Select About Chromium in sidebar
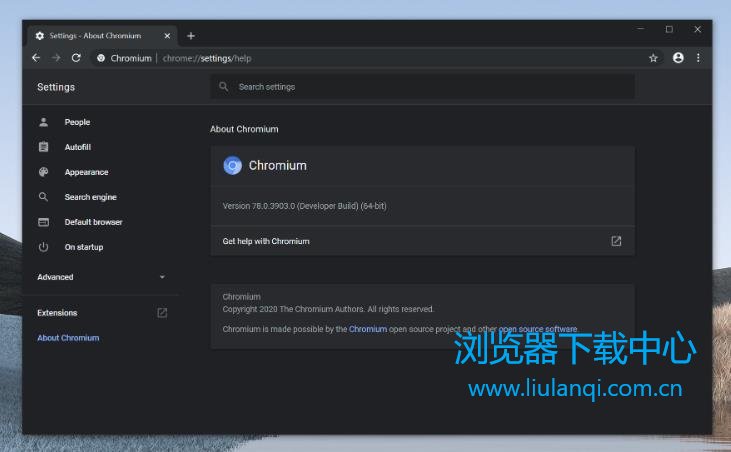Image resolution: width=731 pixels, height=452 pixels. [68, 338]
